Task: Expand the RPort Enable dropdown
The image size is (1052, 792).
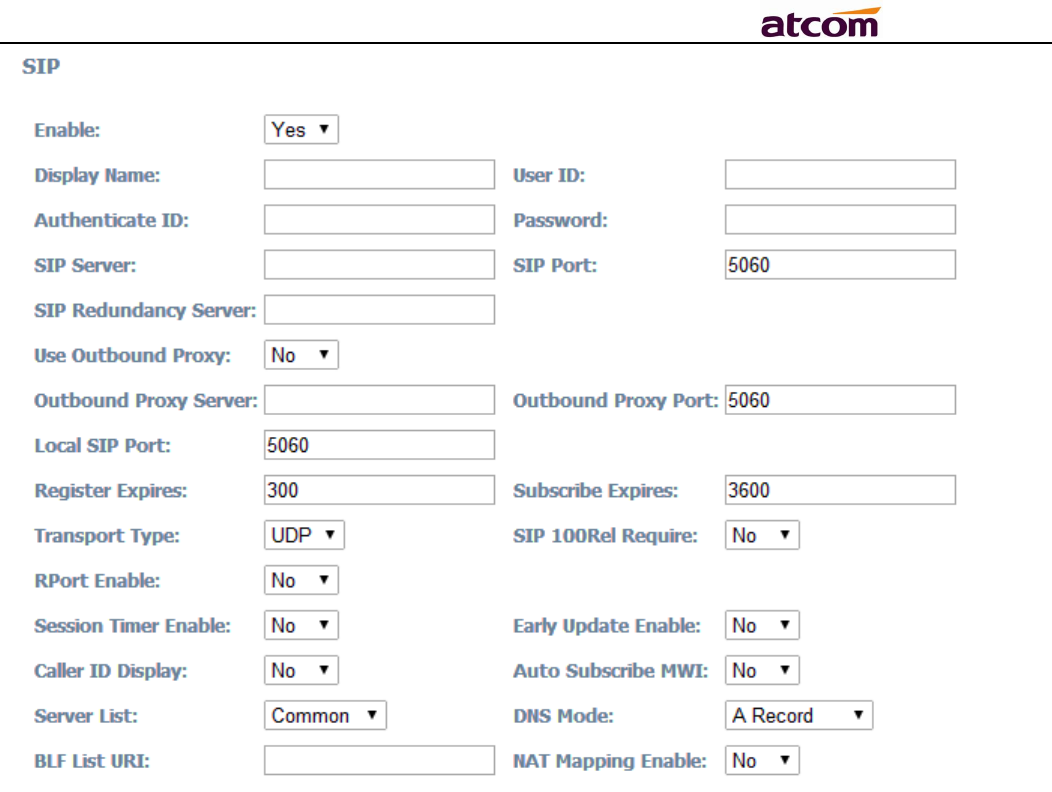Action: (x=301, y=580)
